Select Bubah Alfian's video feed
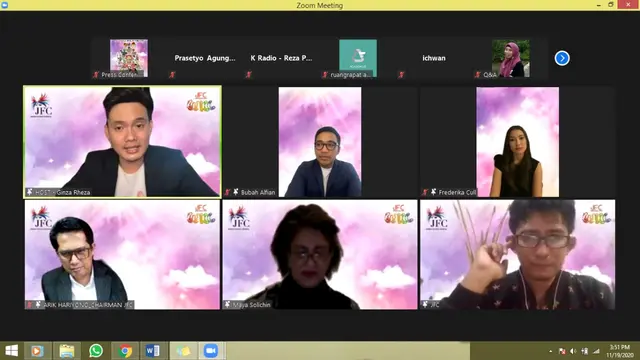Screen dimensions: 640x360 320,142
